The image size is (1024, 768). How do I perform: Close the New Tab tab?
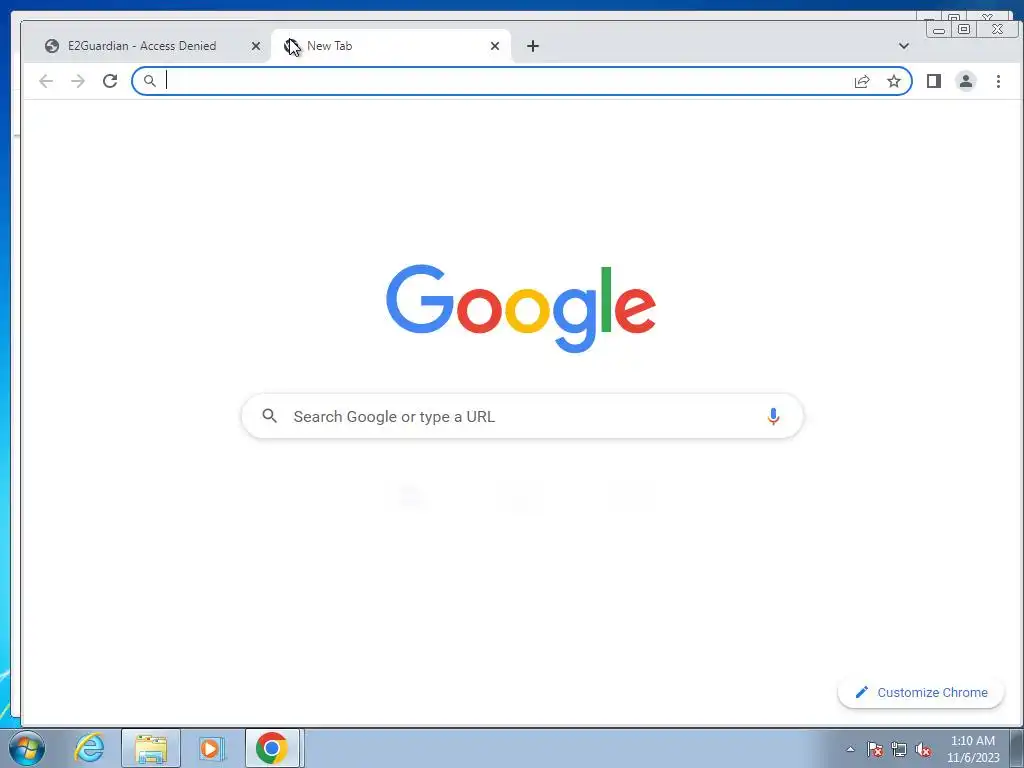(494, 46)
